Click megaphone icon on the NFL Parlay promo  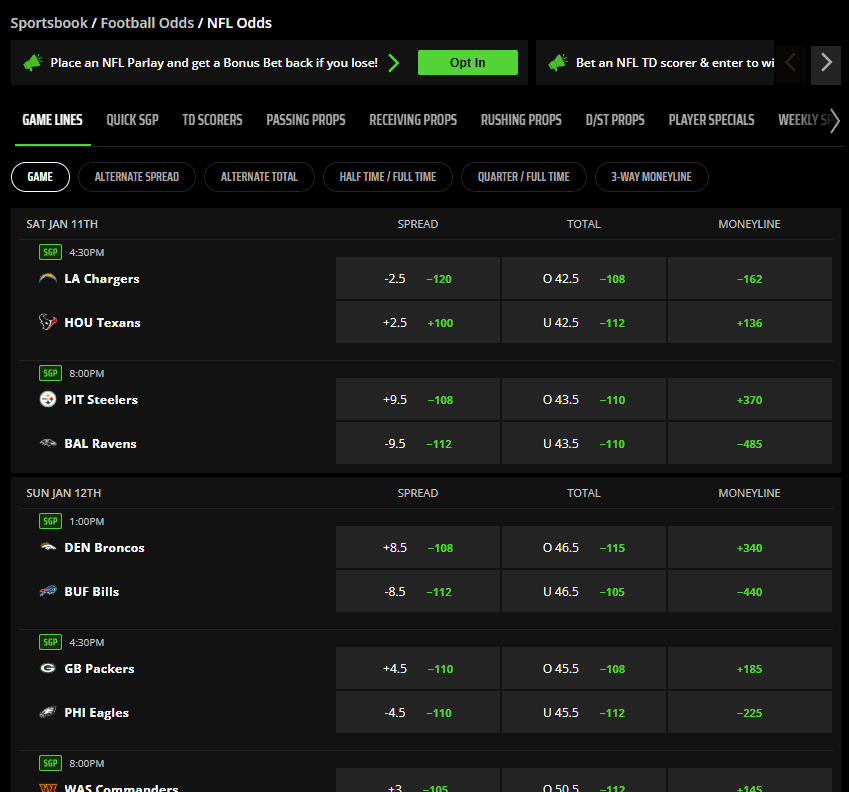(x=33, y=63)
